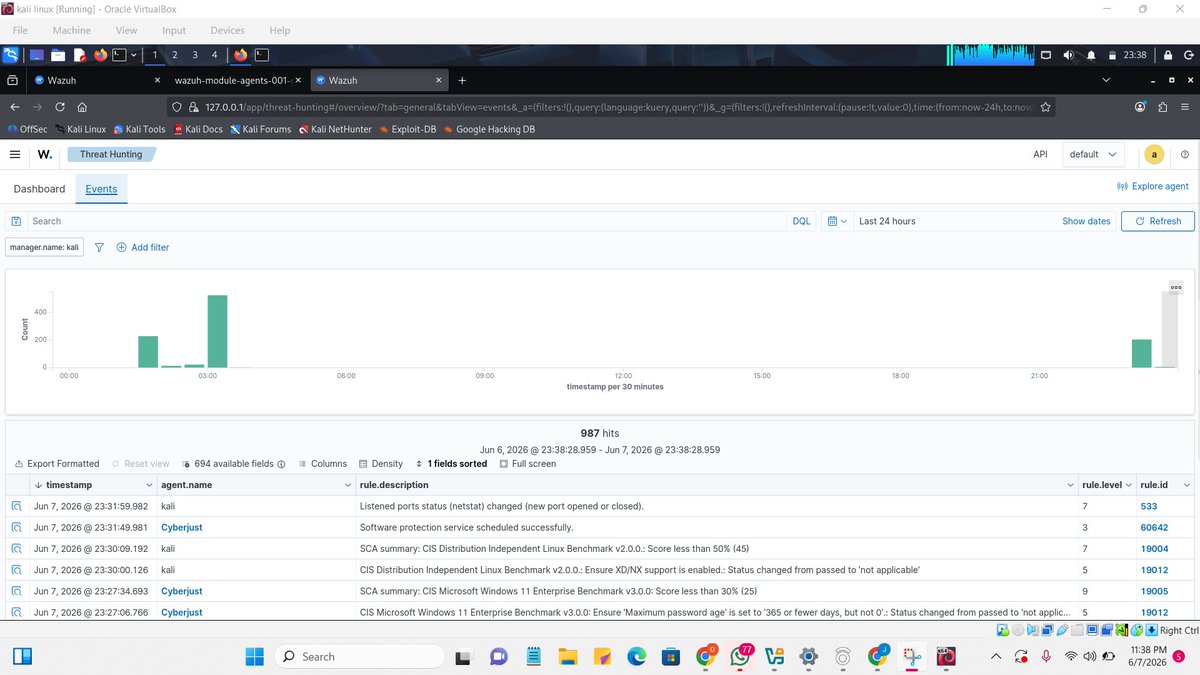Open the date quick menu calendar dropdown
The image size is (1200, 675).
coord(837,221)
